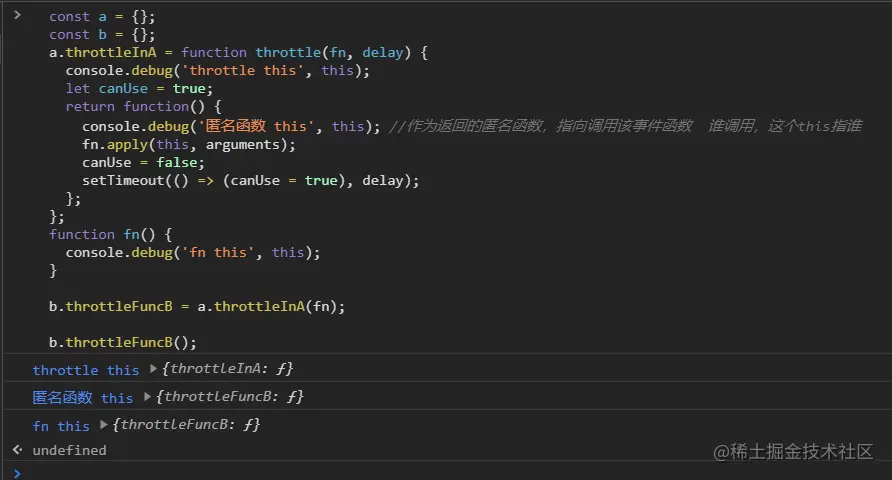This screenshot has height=480, width=892.
Task: Click the 'const a = {};' code line
Action: 102,17
